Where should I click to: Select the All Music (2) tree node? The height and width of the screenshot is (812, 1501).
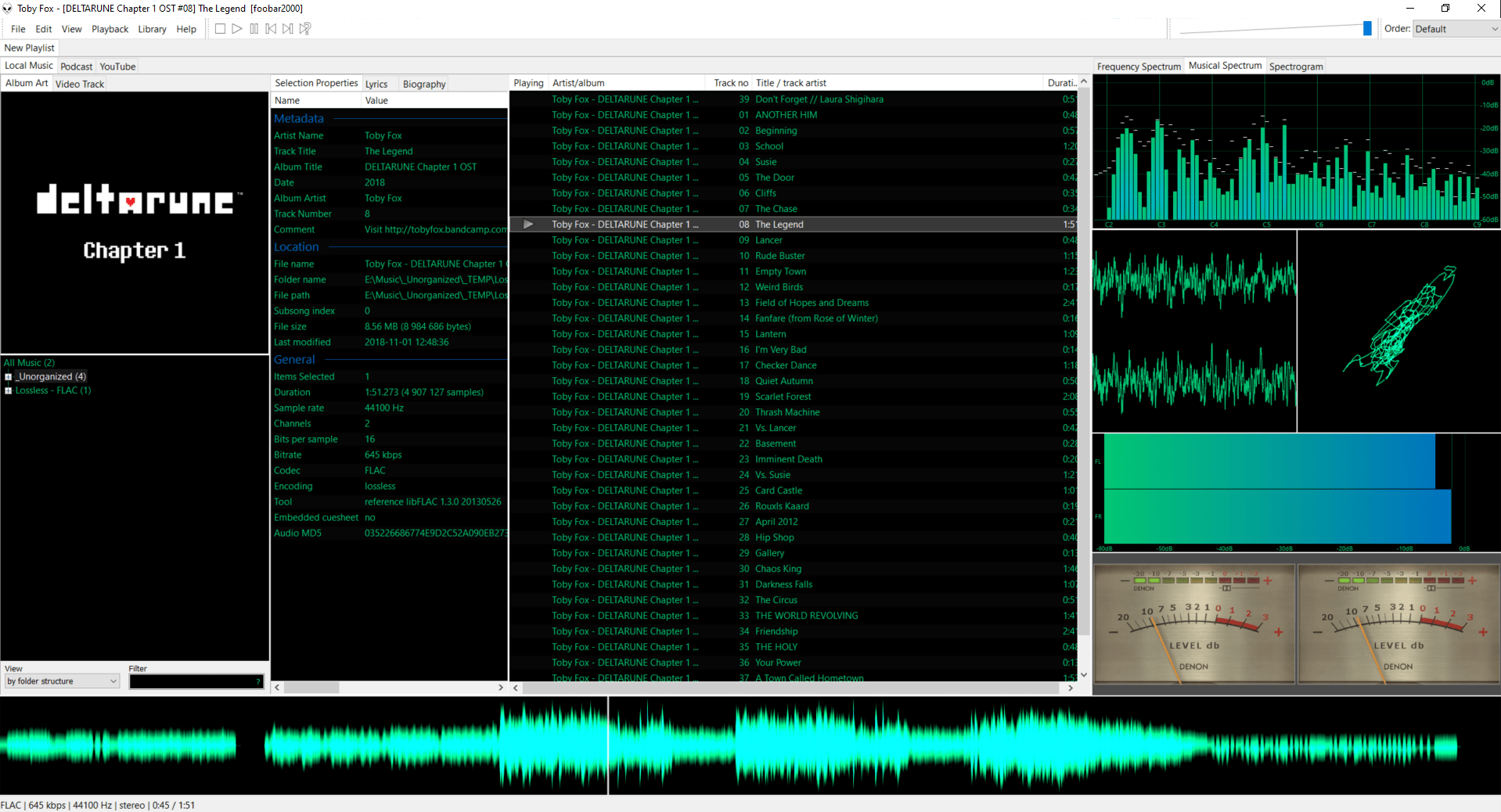29,363
